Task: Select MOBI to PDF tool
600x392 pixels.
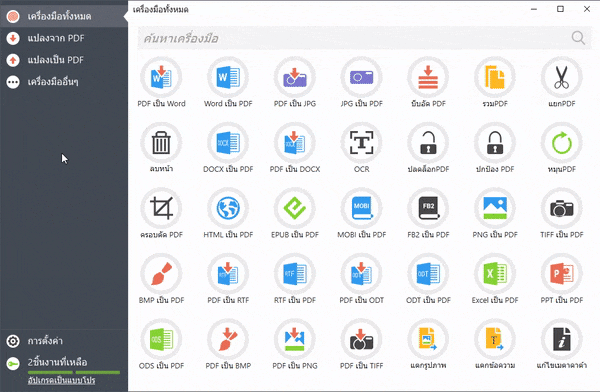Action: pyautogui.click(x=361, y=209)
